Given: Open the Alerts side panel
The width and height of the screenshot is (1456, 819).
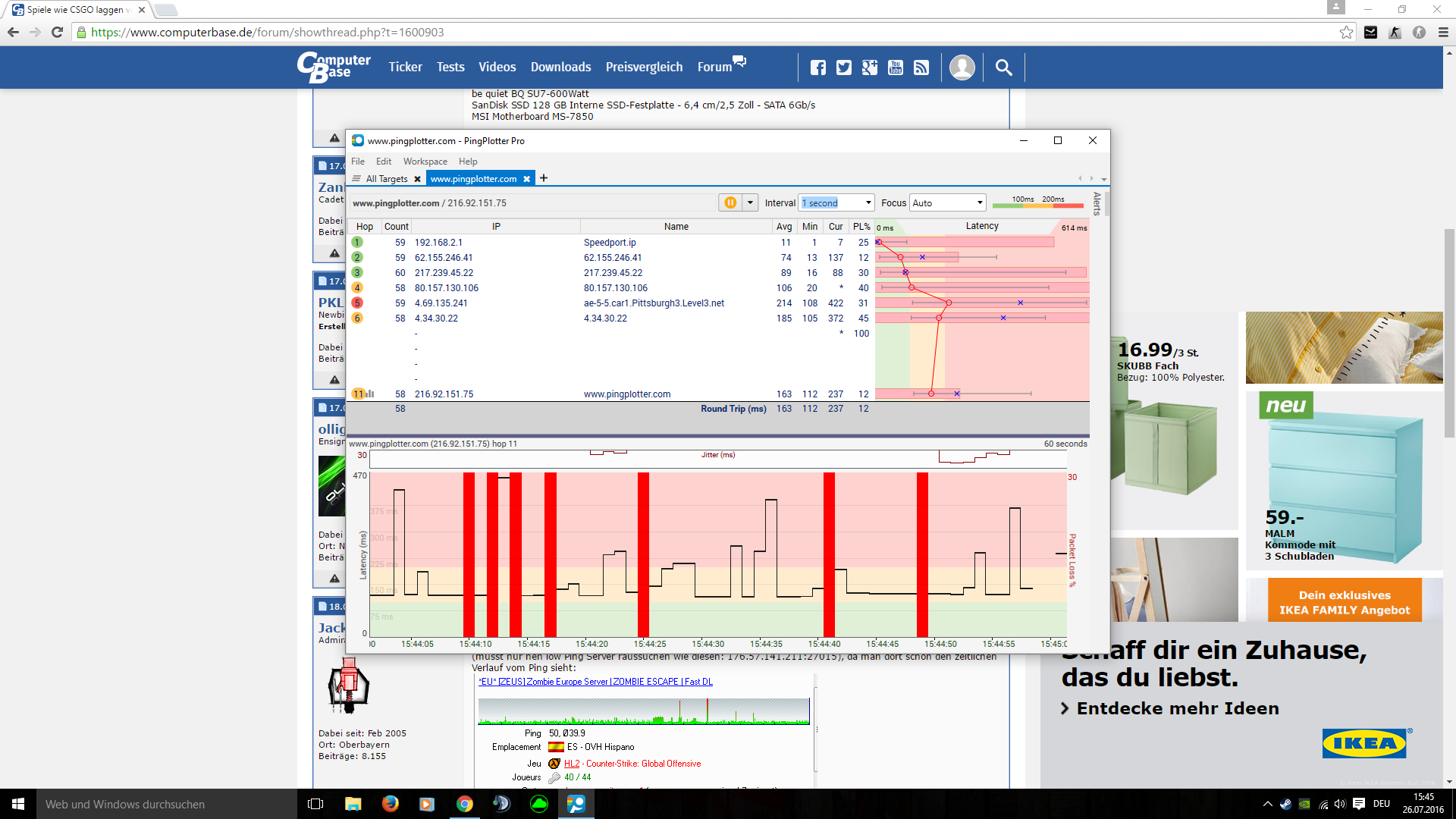Looking at the screenshot, I should click(x=1097, y=203).
